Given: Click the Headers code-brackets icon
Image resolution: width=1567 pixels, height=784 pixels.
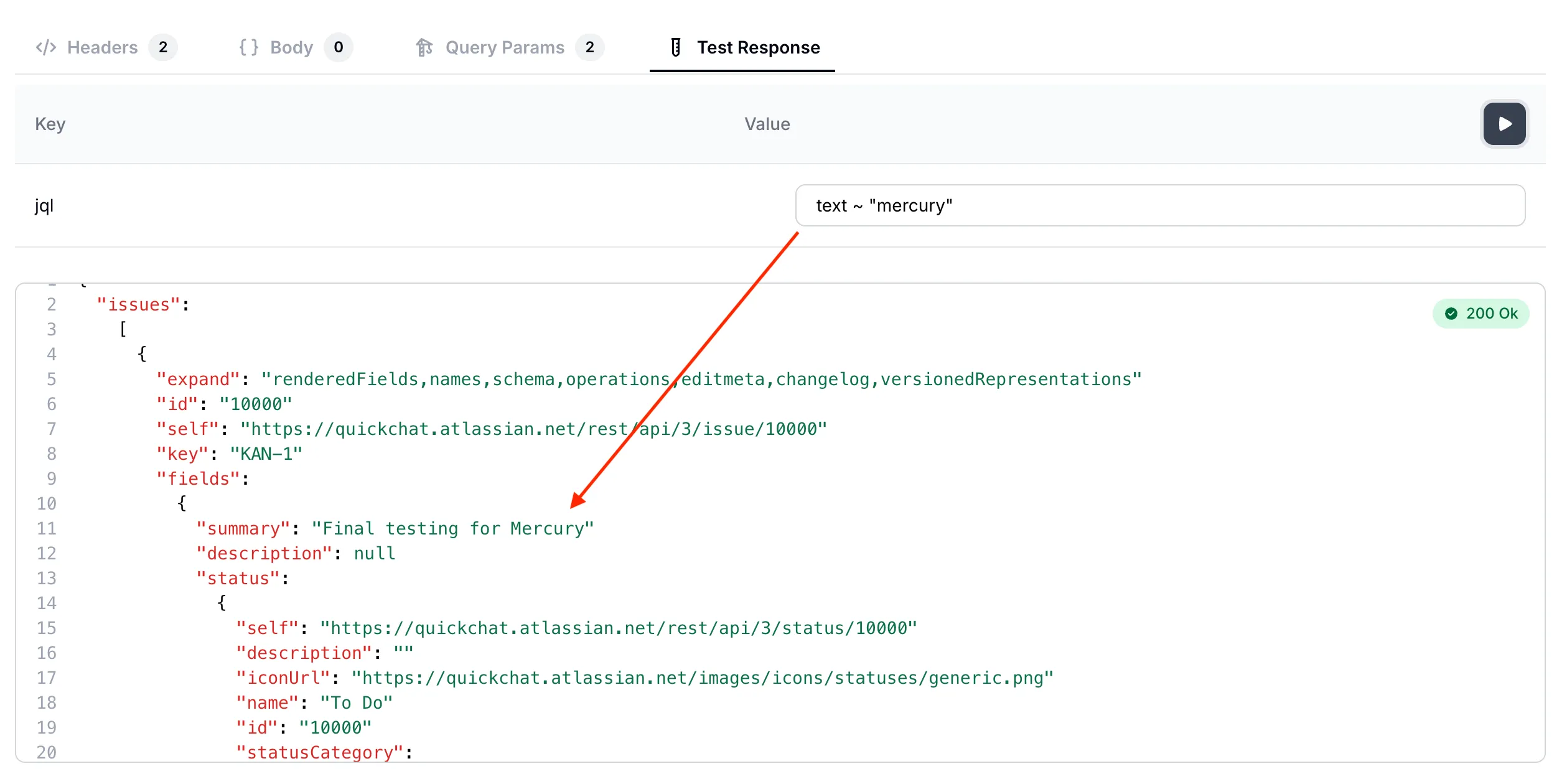Looking at the screenshot, I should pos(46,47).
